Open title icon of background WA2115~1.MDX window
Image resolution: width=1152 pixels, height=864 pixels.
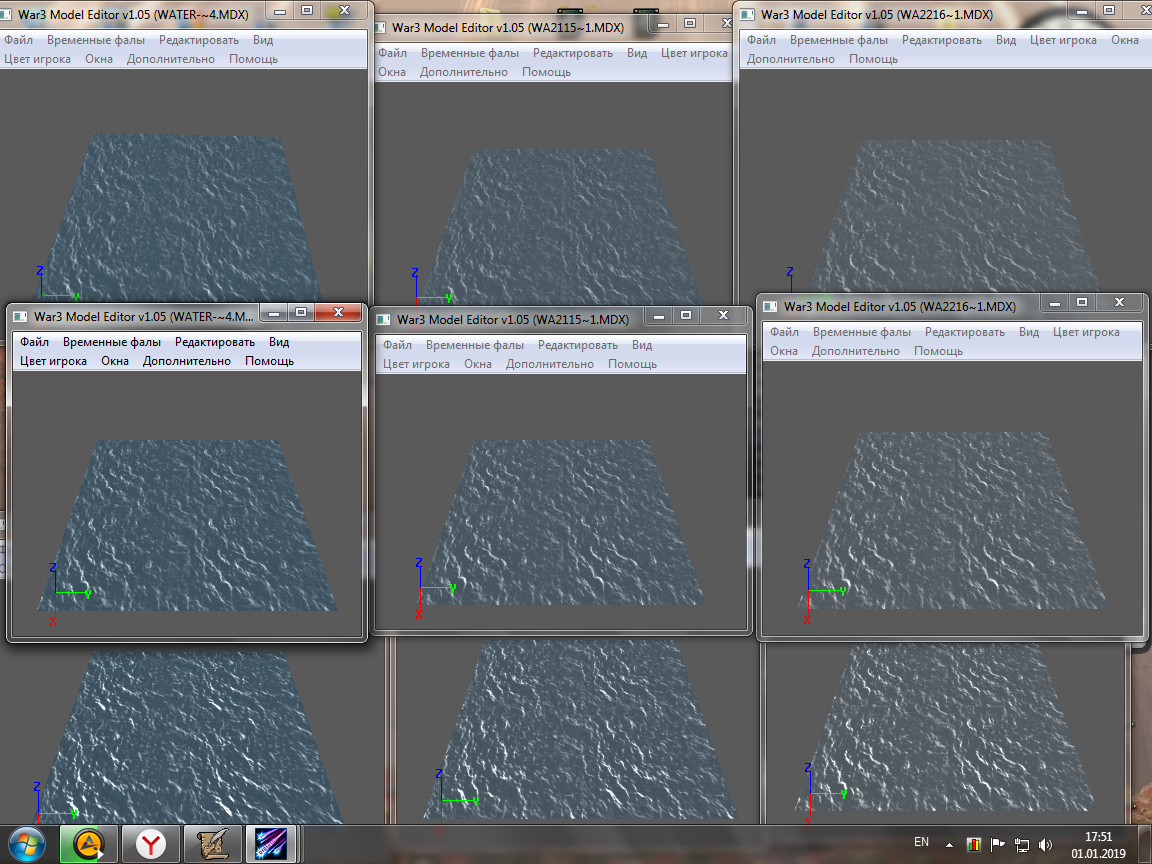pyautogui.click(x=380, y=28)
